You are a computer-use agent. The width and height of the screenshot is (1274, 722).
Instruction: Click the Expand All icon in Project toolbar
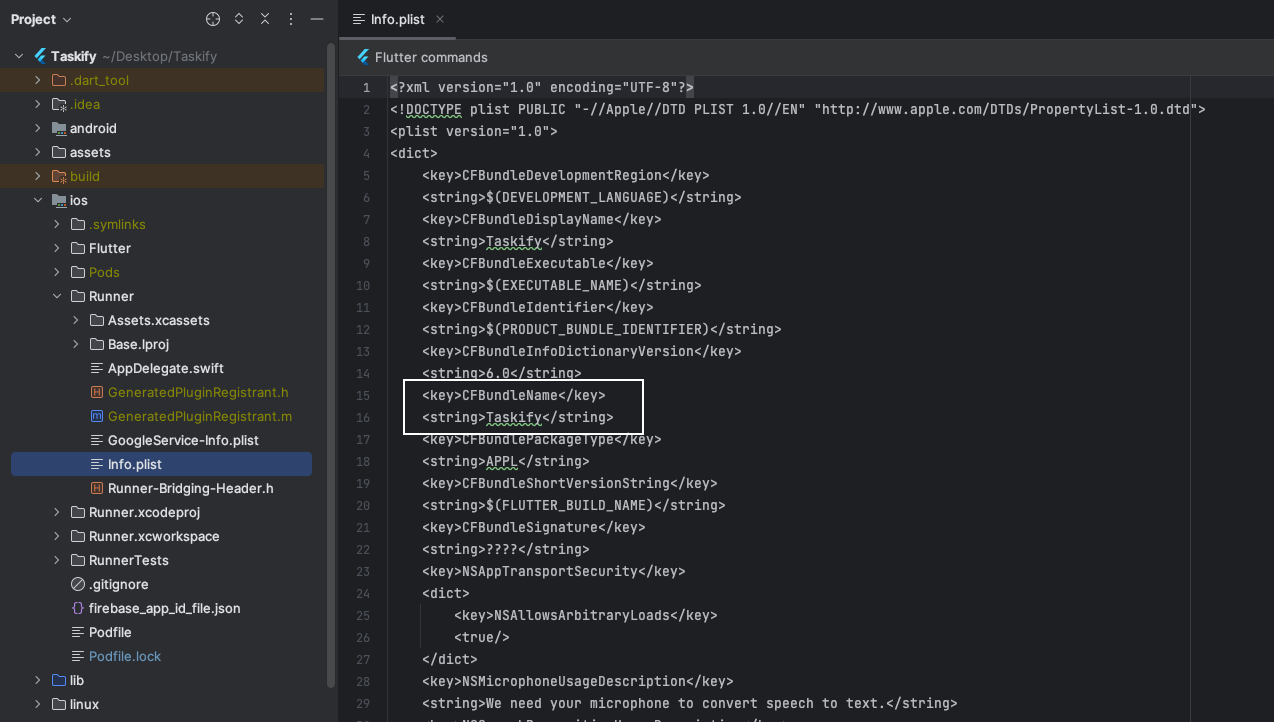(239, 19)
